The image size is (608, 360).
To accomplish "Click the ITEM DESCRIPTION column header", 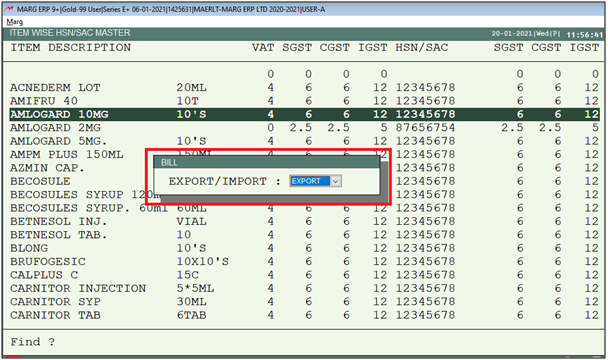I will tap(71, 48).
